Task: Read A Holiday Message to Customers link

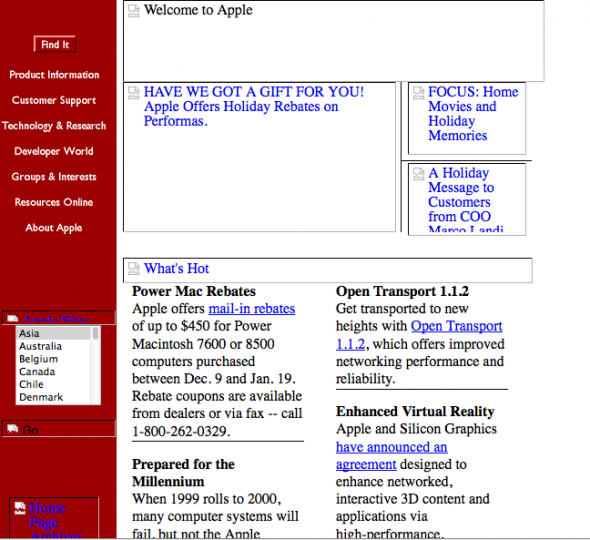Action: click(x=466, y=200)
